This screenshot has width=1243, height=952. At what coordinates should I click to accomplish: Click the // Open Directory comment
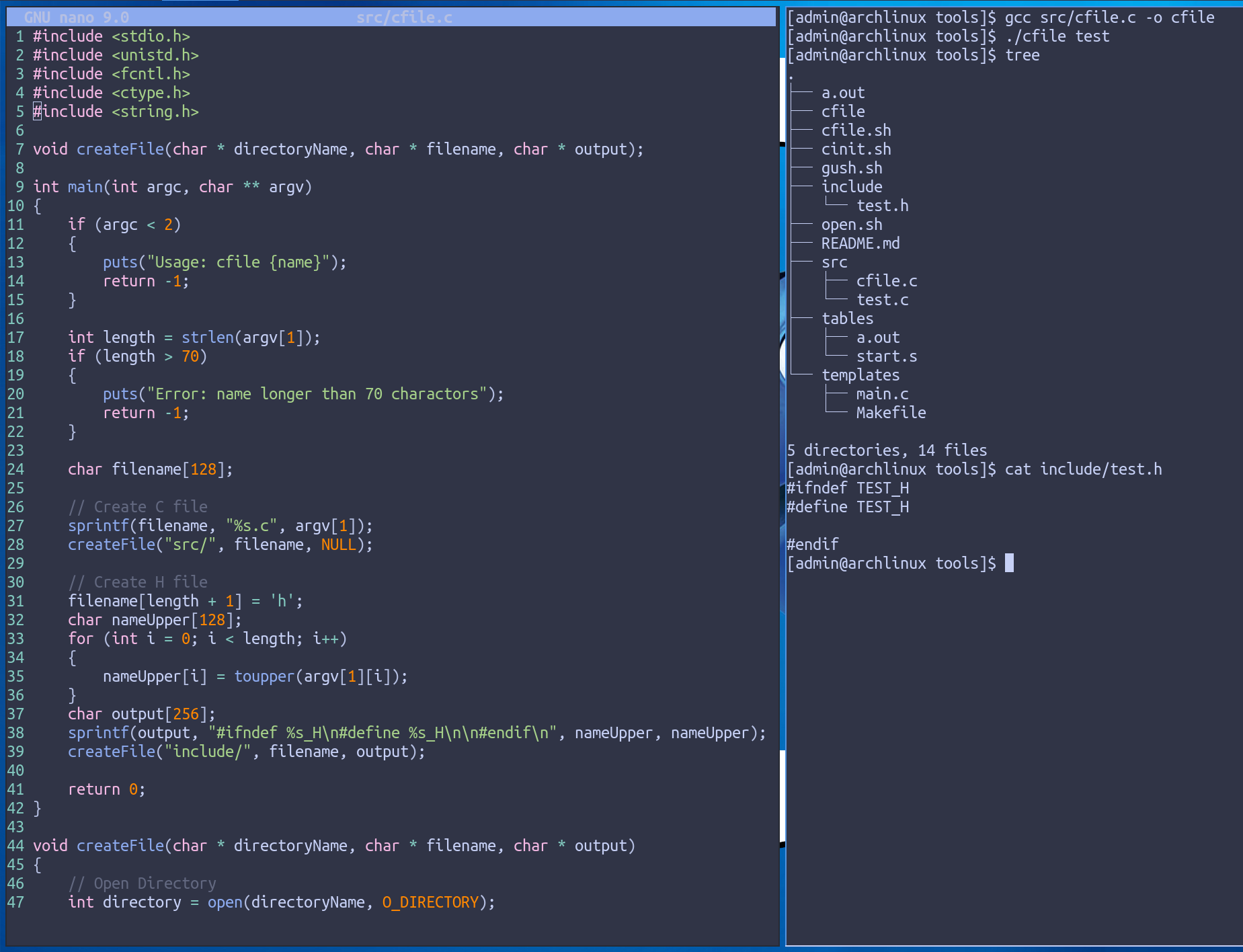tap(142, 883)
